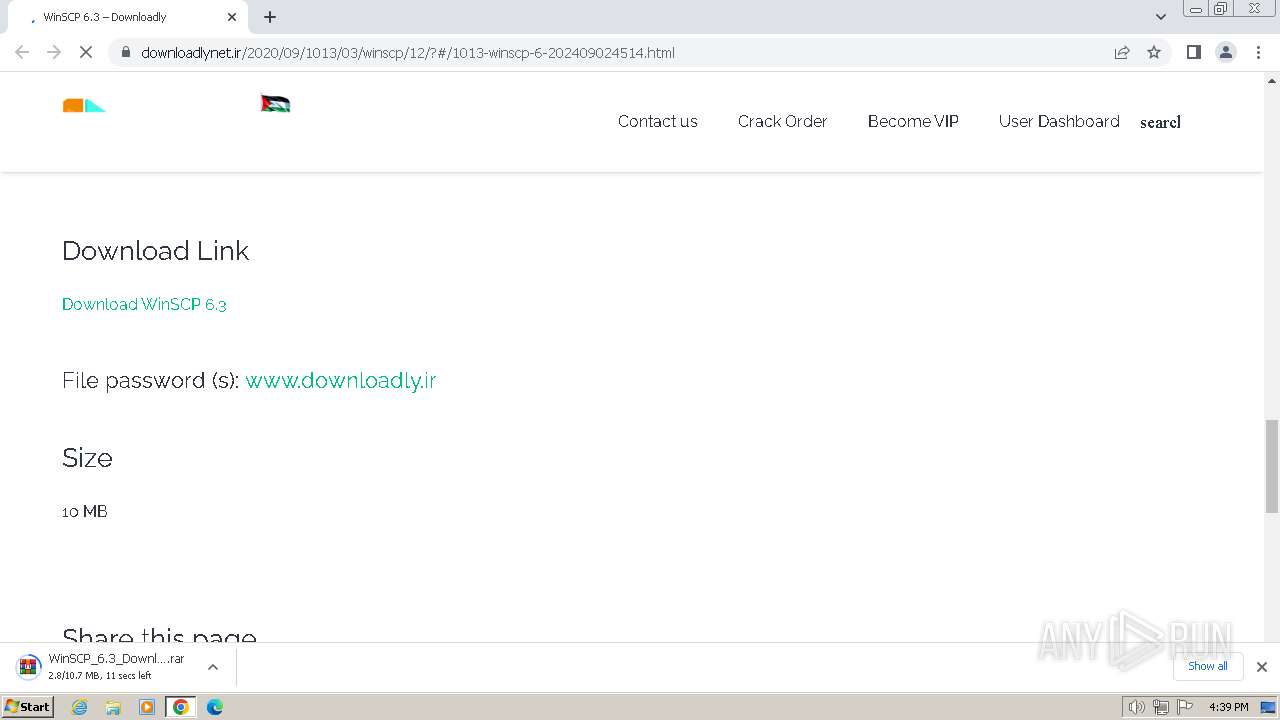Open Microsoft Edge from taskbar

click(215, 707)
